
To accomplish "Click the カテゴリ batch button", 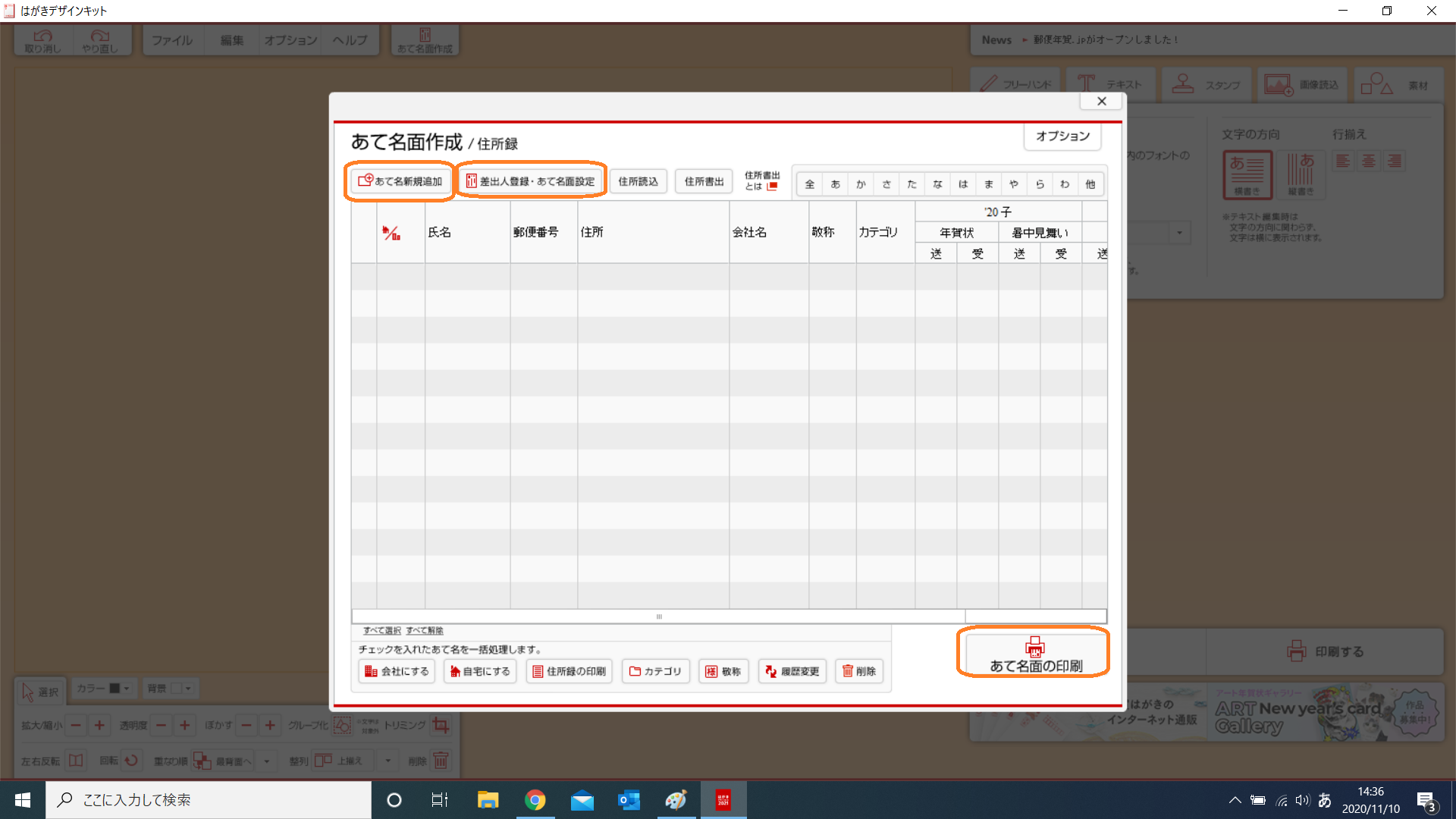I will pos(655,672).
